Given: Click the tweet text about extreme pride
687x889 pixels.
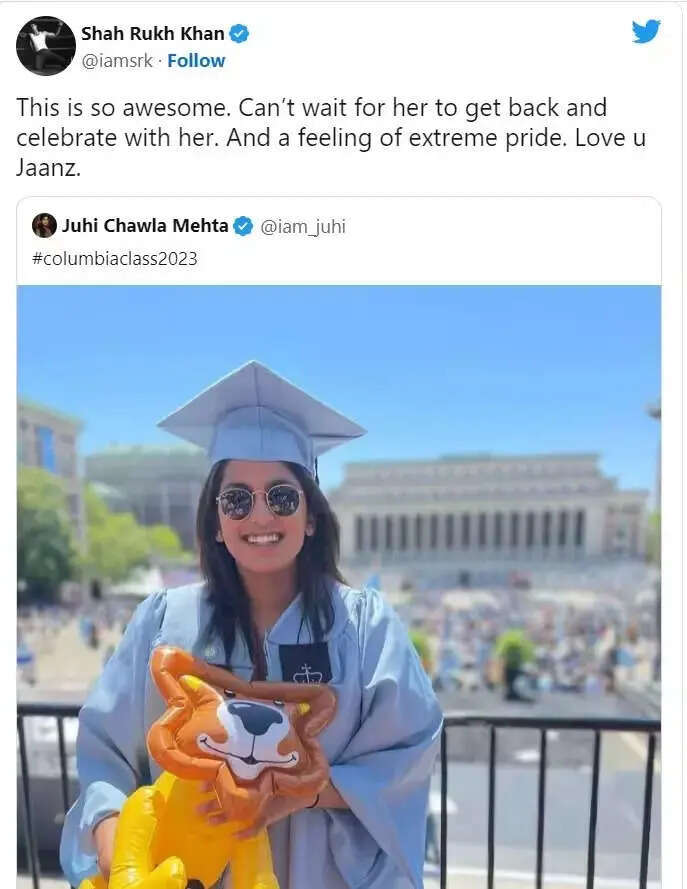Looking at the screenshot, I should (x=331, y=137).
